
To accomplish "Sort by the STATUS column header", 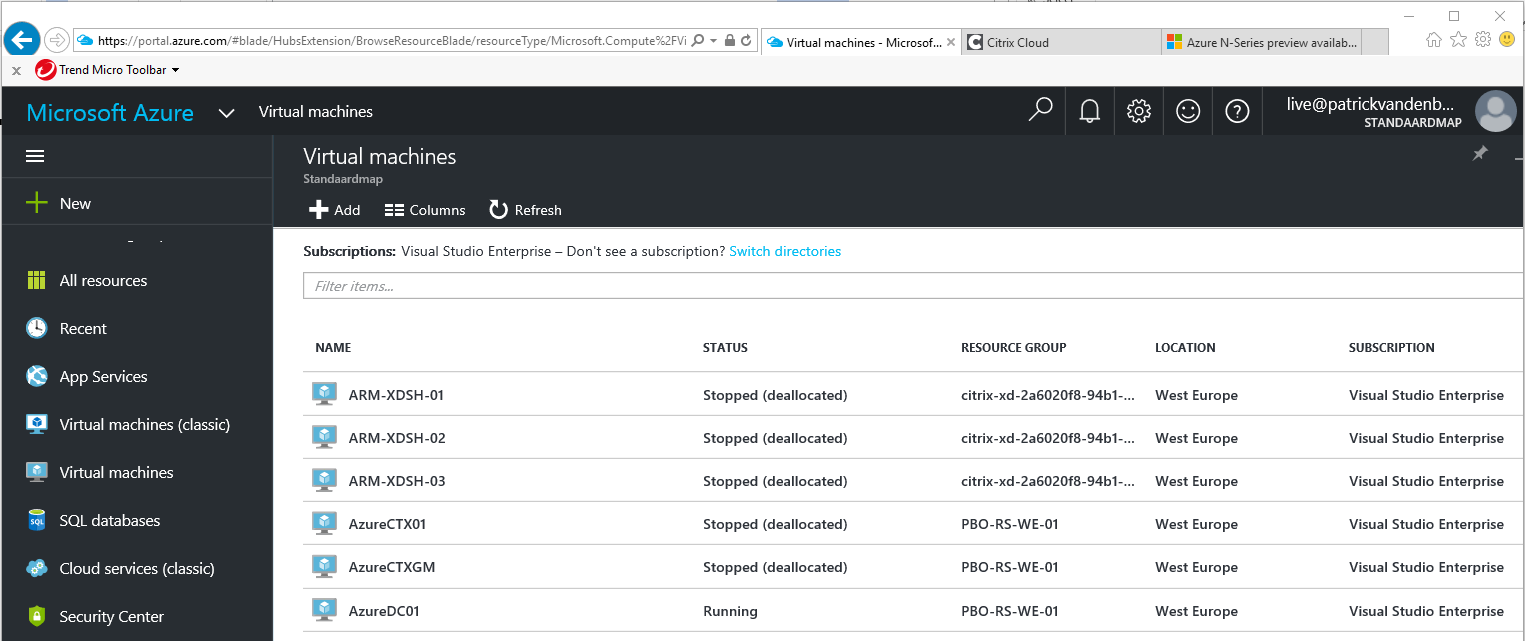I will point(725,348).
